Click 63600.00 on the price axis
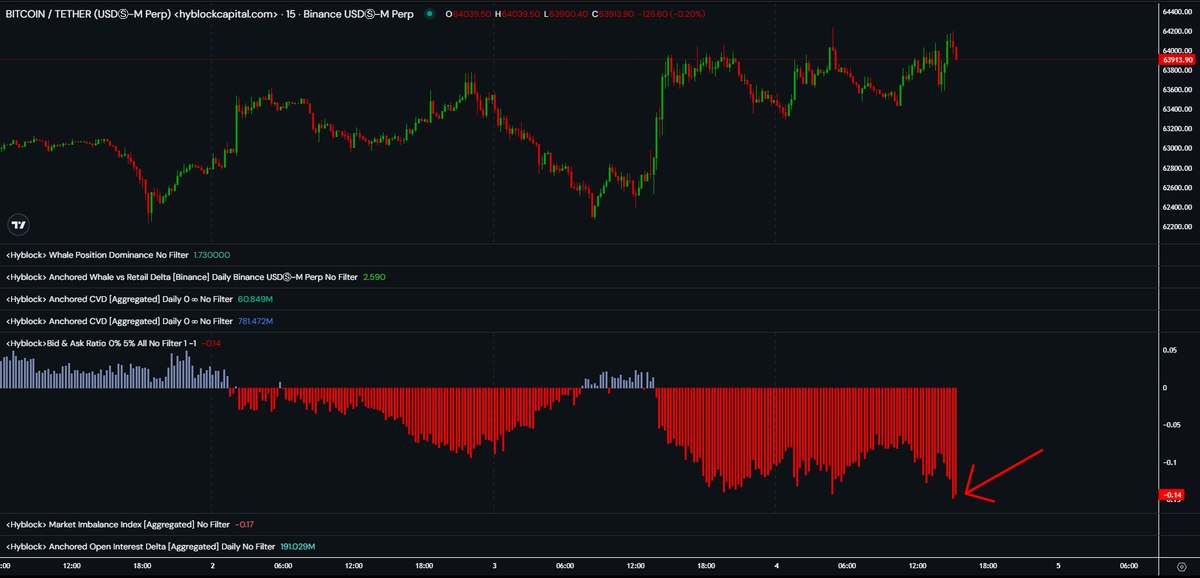The image size is (1200, 578). pyautogui.click(x=1177, y=90)
